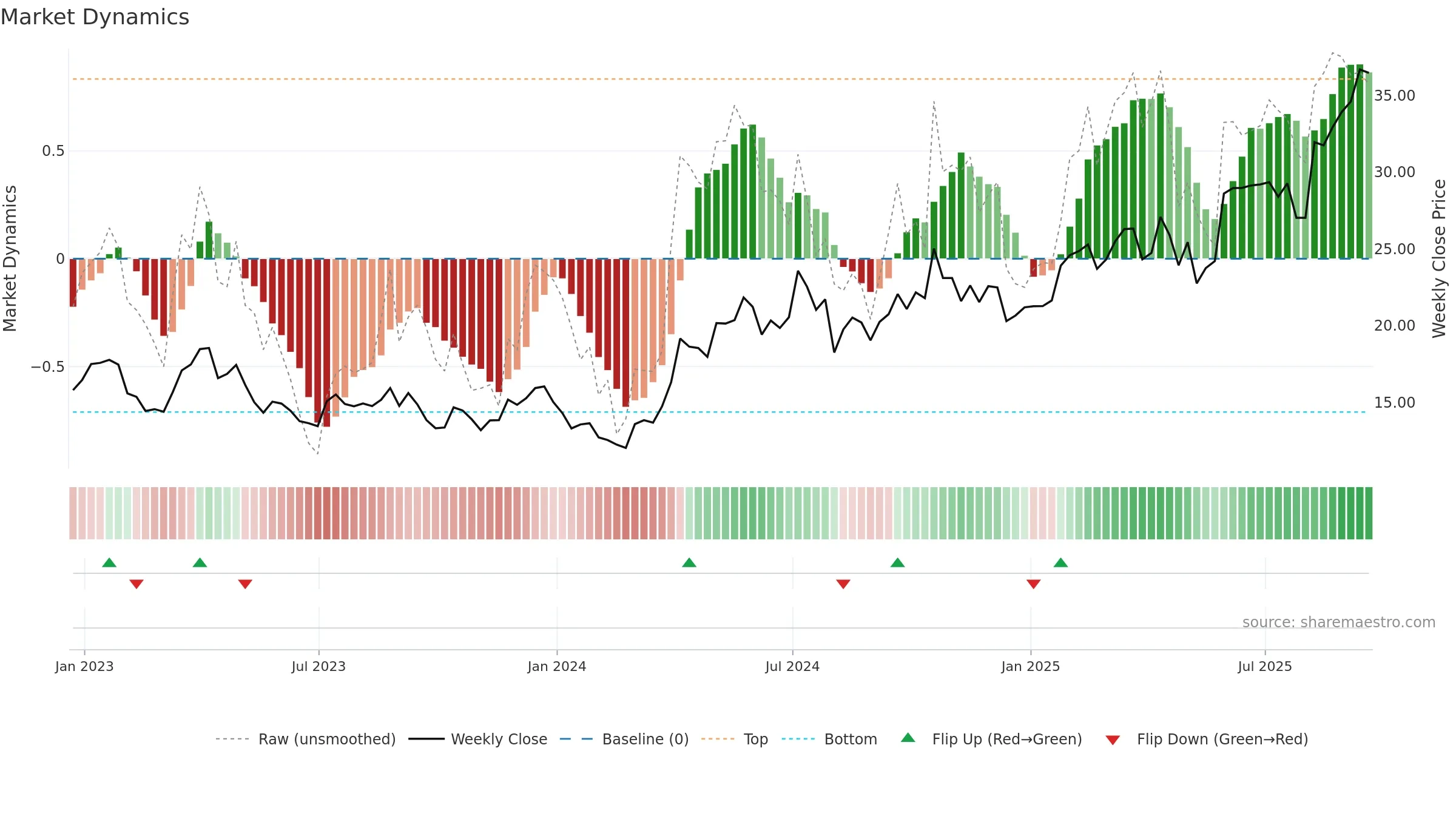This screenshot has width=1456, height=819.
Task: Click the darkest red heatmap cell near Jul 2023
Action: 326,513
